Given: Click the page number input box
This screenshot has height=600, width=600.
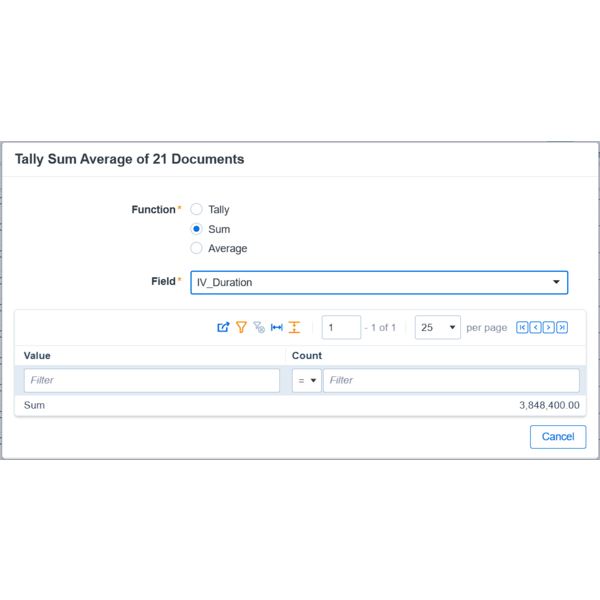Looking at the screenshot, I should (341, 328).
